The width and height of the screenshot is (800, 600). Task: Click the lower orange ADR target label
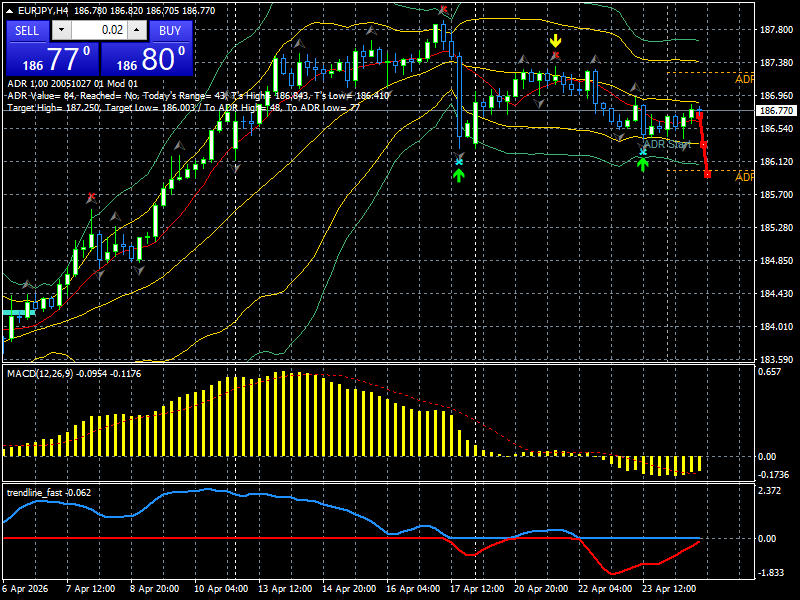[744, 177]
